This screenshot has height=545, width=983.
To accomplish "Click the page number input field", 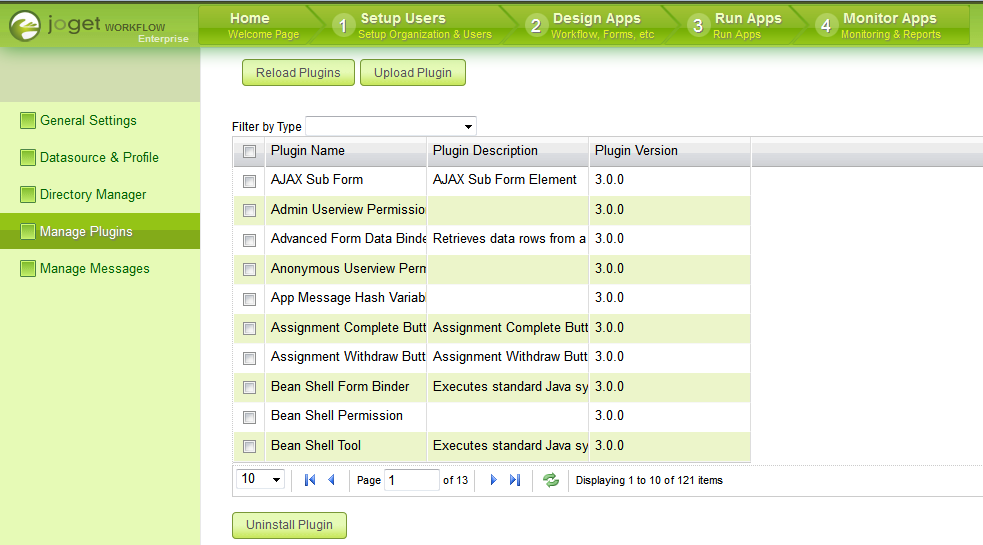I will click(x=411, y=480).
